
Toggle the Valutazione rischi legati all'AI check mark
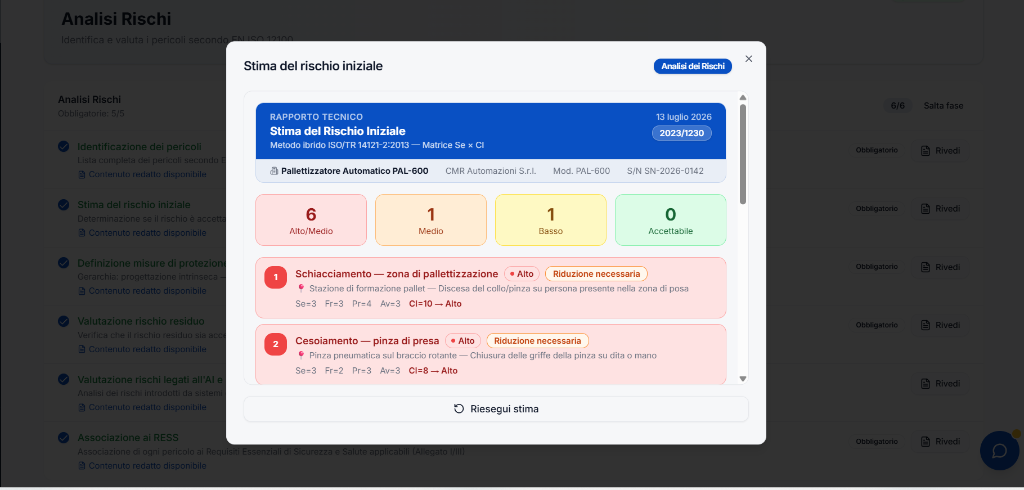click(63, 380)
